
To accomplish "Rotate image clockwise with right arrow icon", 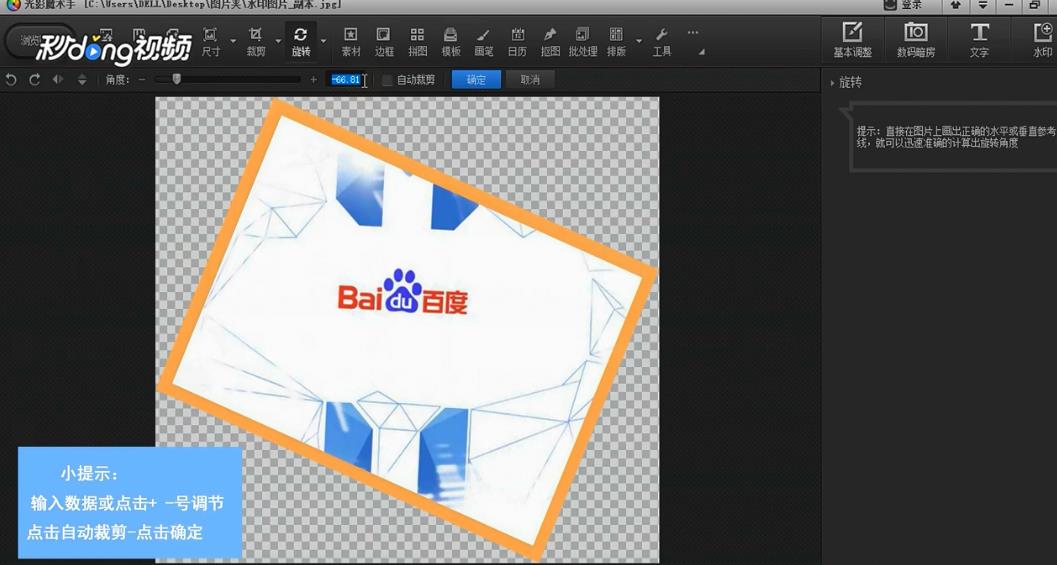I will tap(34, 80).
